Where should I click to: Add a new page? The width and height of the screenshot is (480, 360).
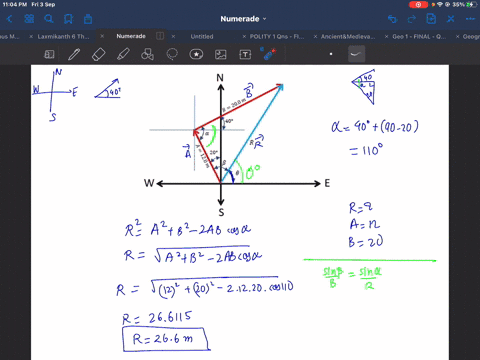tap(431, 19)
